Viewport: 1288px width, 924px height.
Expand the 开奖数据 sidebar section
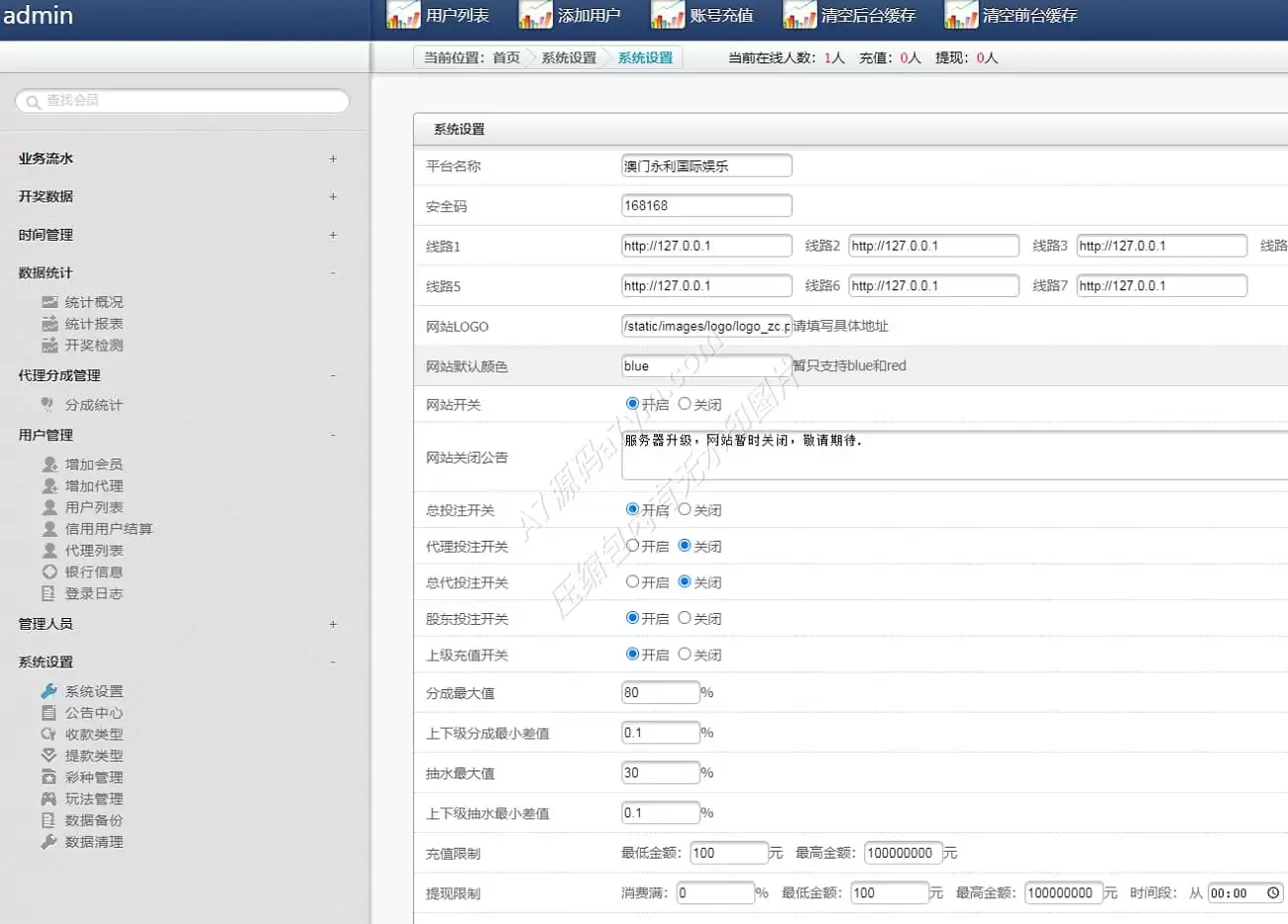pos(333,196)
